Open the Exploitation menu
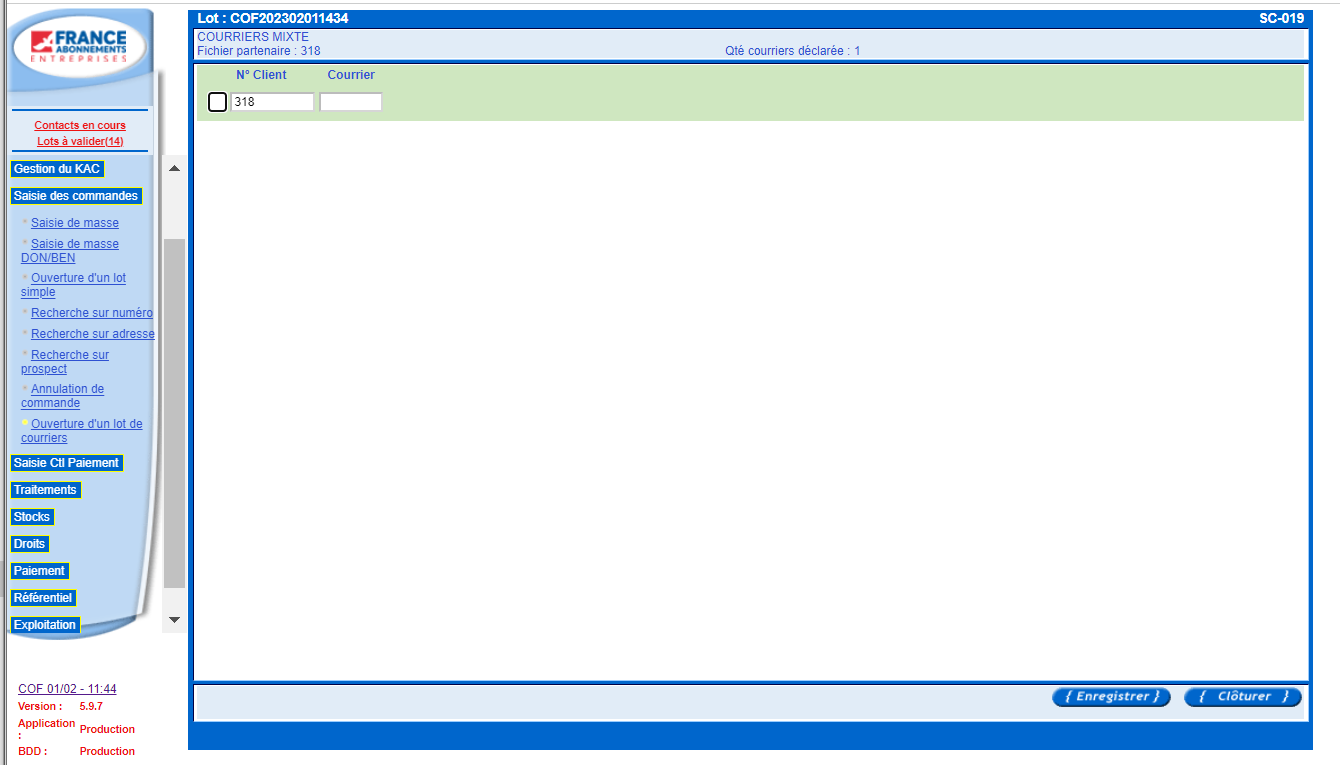 coord(45,625)
